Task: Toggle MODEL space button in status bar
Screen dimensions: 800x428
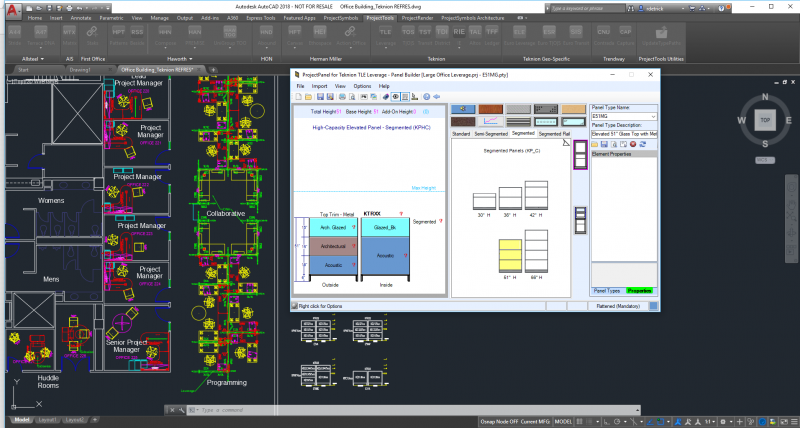Action: (x=563, y=423)
